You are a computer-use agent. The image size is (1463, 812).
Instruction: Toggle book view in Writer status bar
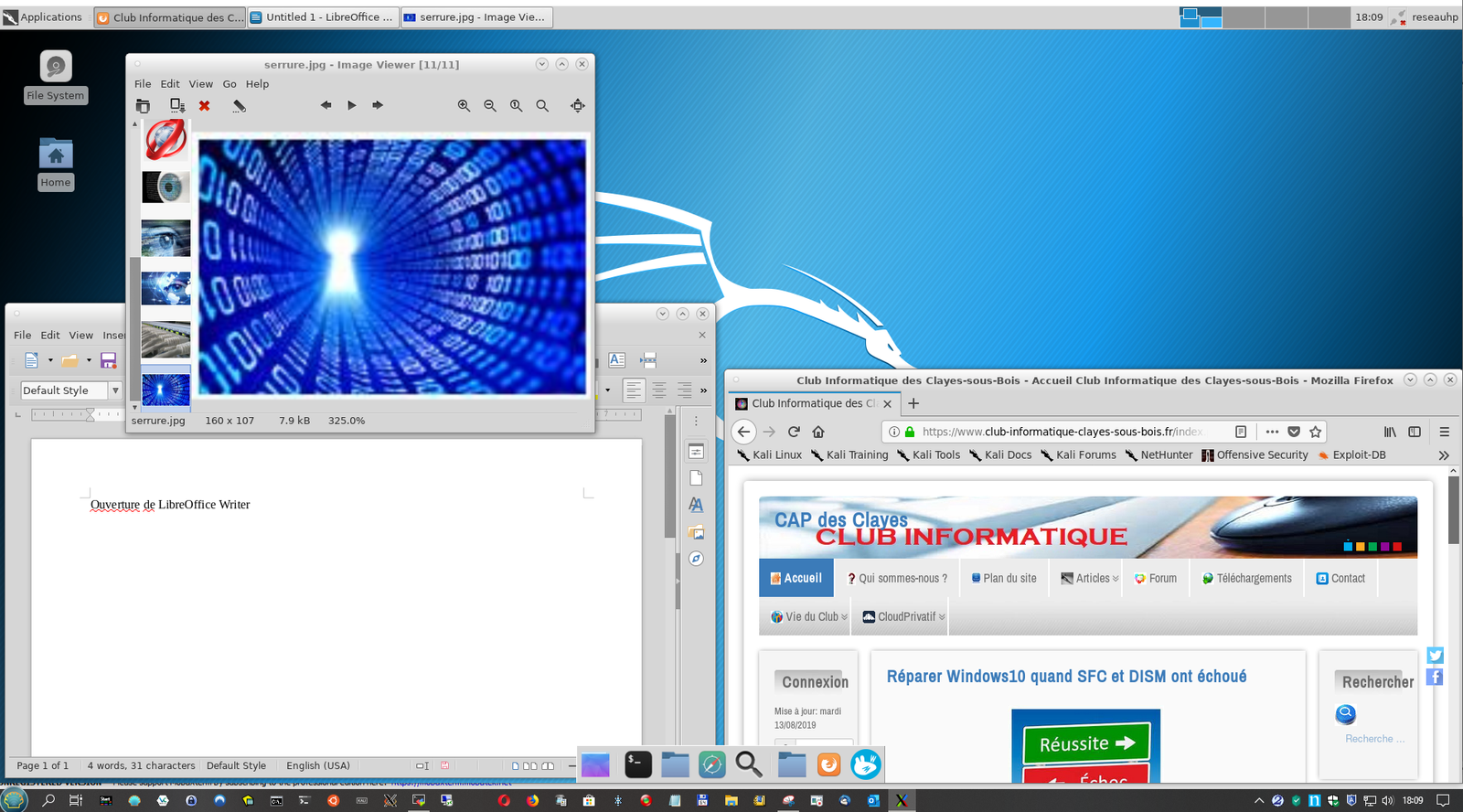point(548,766)
